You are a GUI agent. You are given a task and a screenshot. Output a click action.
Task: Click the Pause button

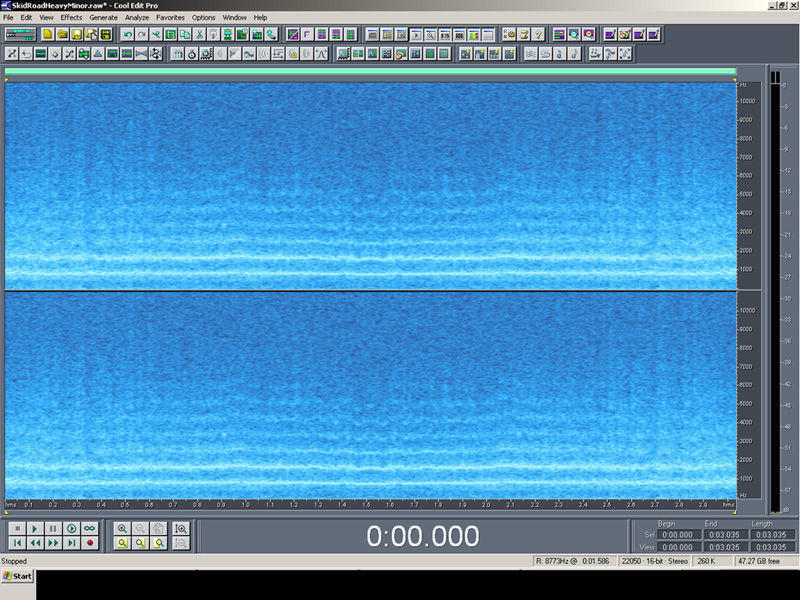[x=53, y=529]
